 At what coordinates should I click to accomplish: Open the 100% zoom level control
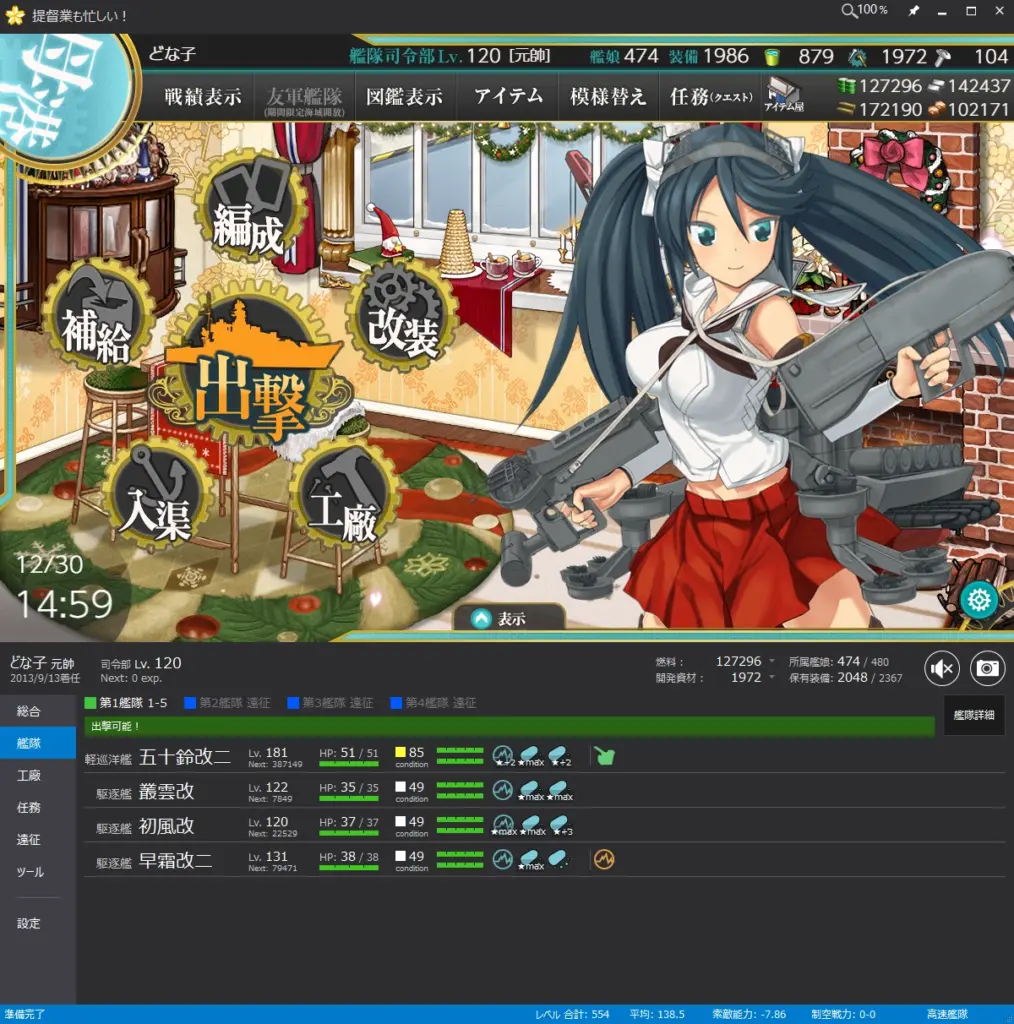click(x=864, y=10)
